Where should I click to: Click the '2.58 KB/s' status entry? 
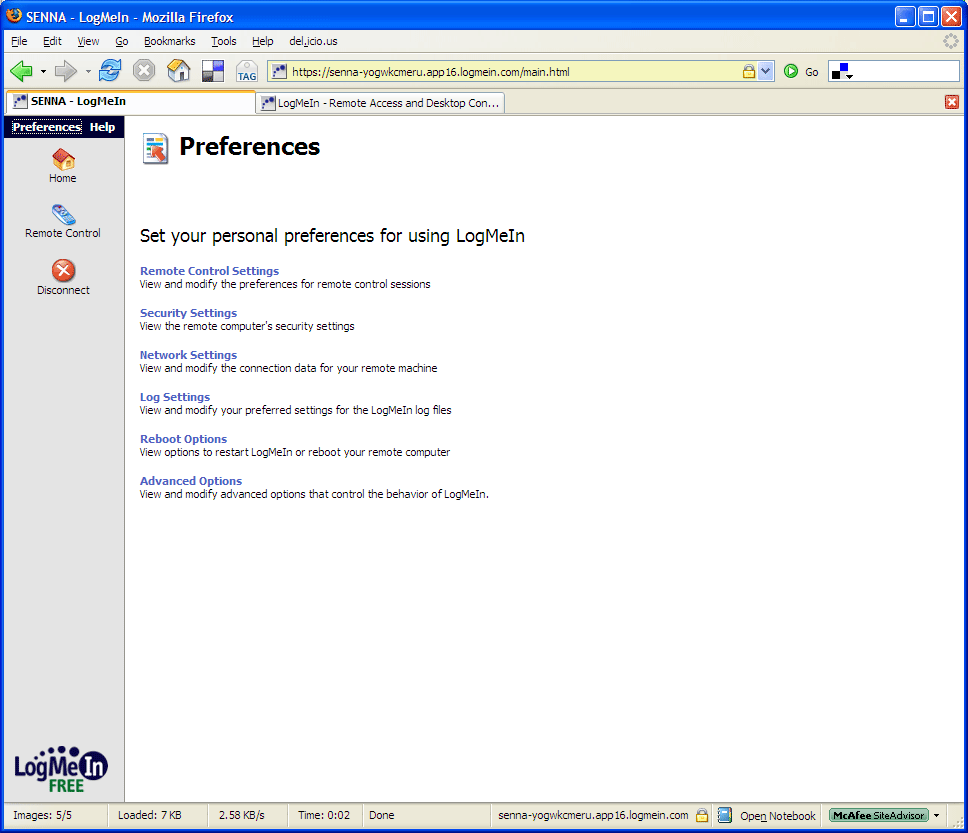(x=241, y=815)
